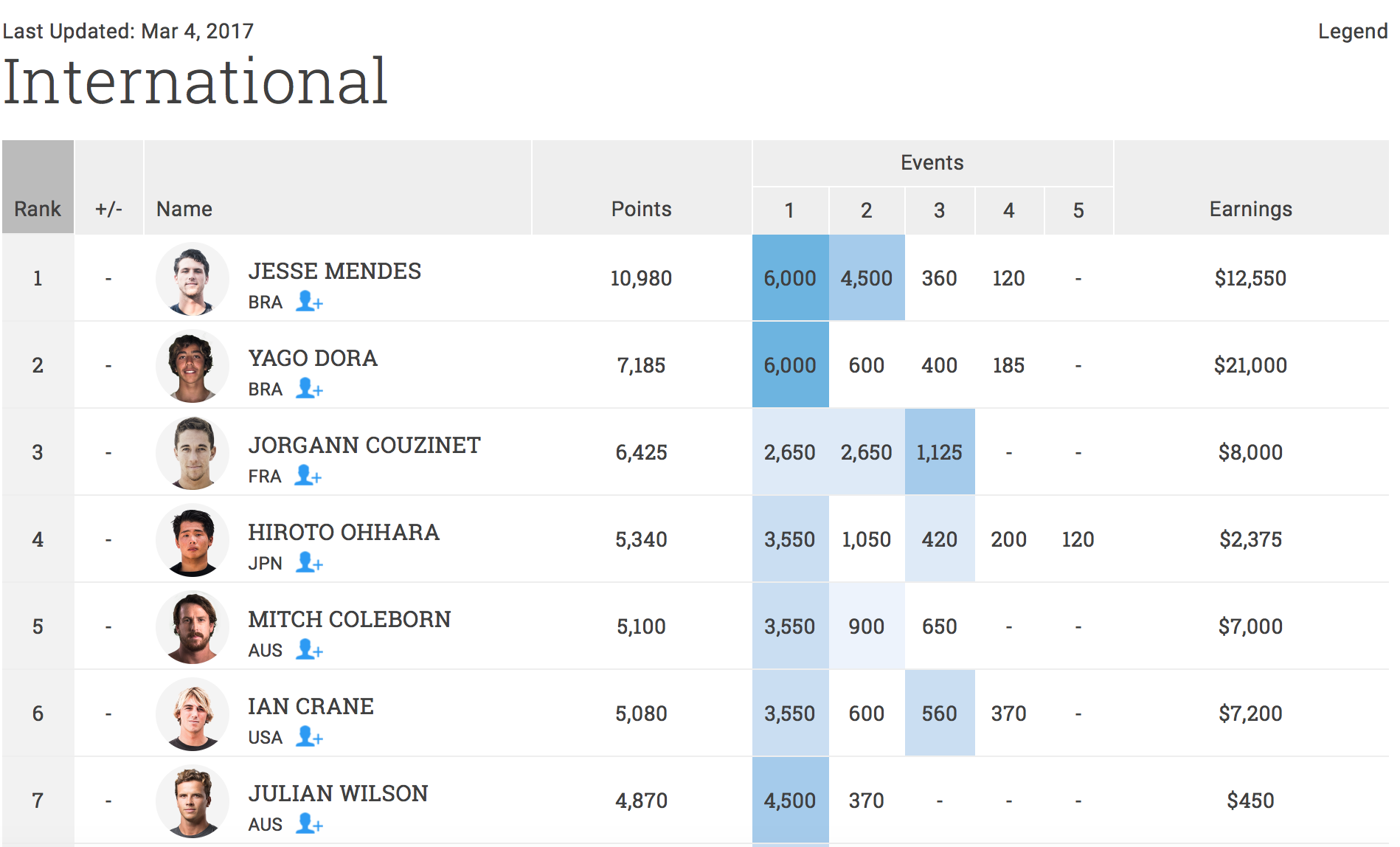Select Jesse Mendes' 6,000 event result
Screen dimensions: 1400x847
pyautogui.click(x=789, y=278)
